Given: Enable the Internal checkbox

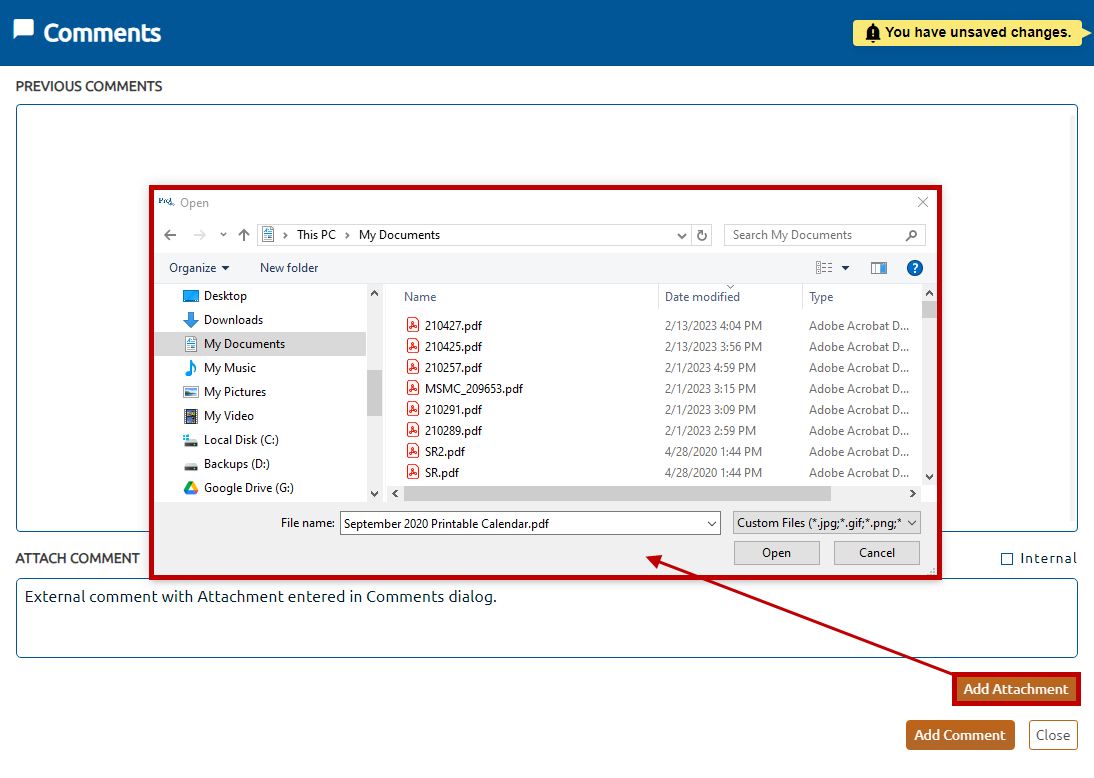Looking at the screenshot, I should 1007,559.
